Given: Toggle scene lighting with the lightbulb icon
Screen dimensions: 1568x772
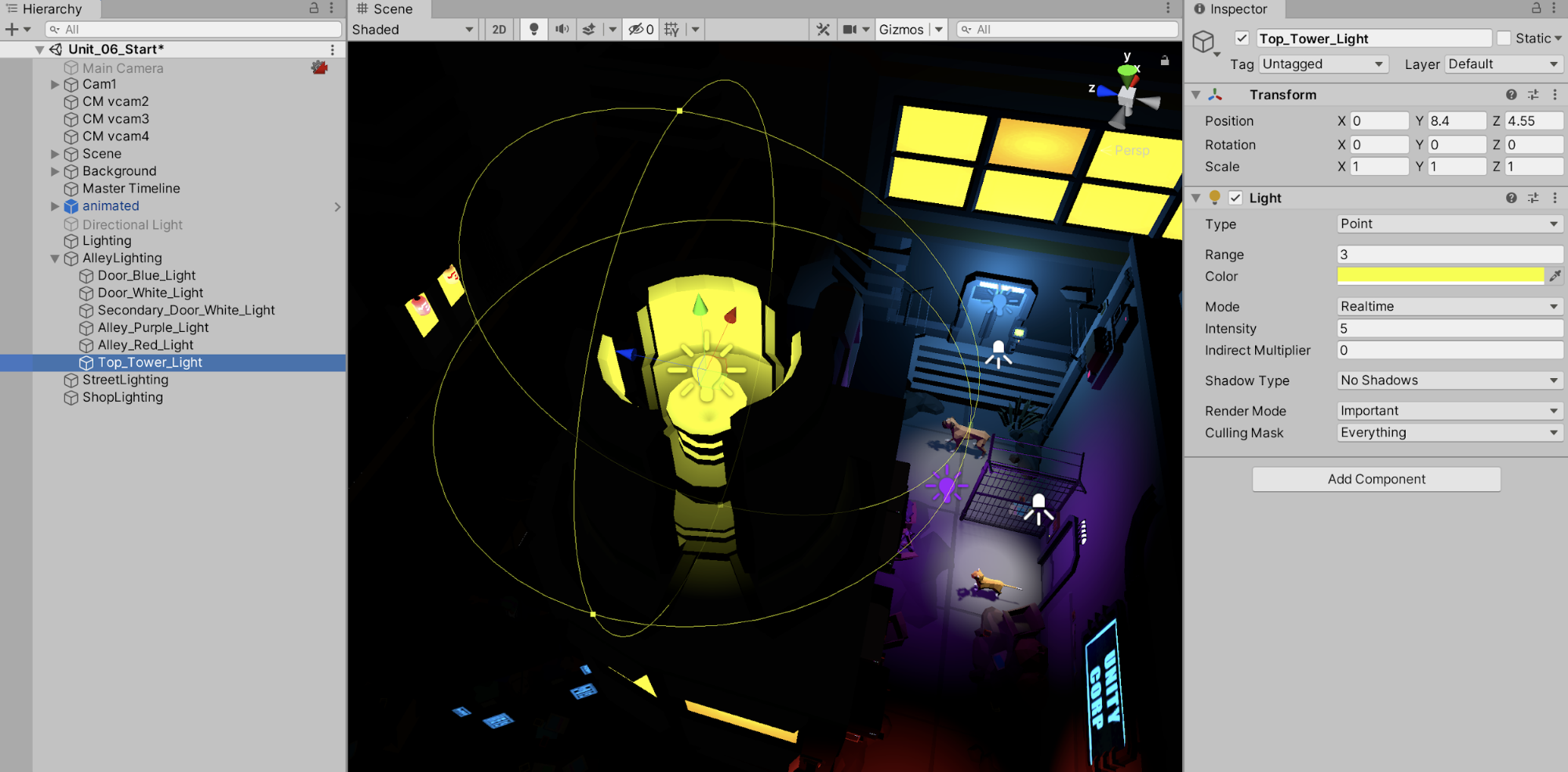Looking at the screenshot, I should tap(533, 30).
